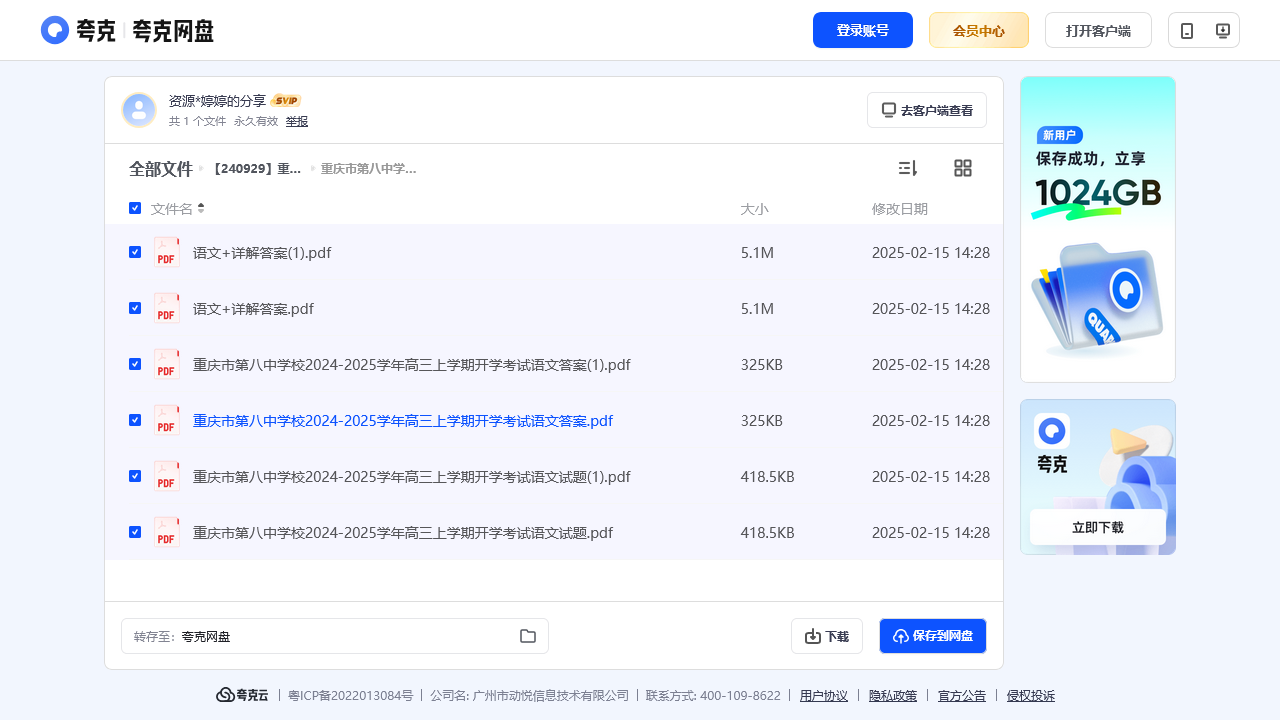Open 官方公告 footer link
This screenshot has width=1280, height=720.
pos(962,696)
